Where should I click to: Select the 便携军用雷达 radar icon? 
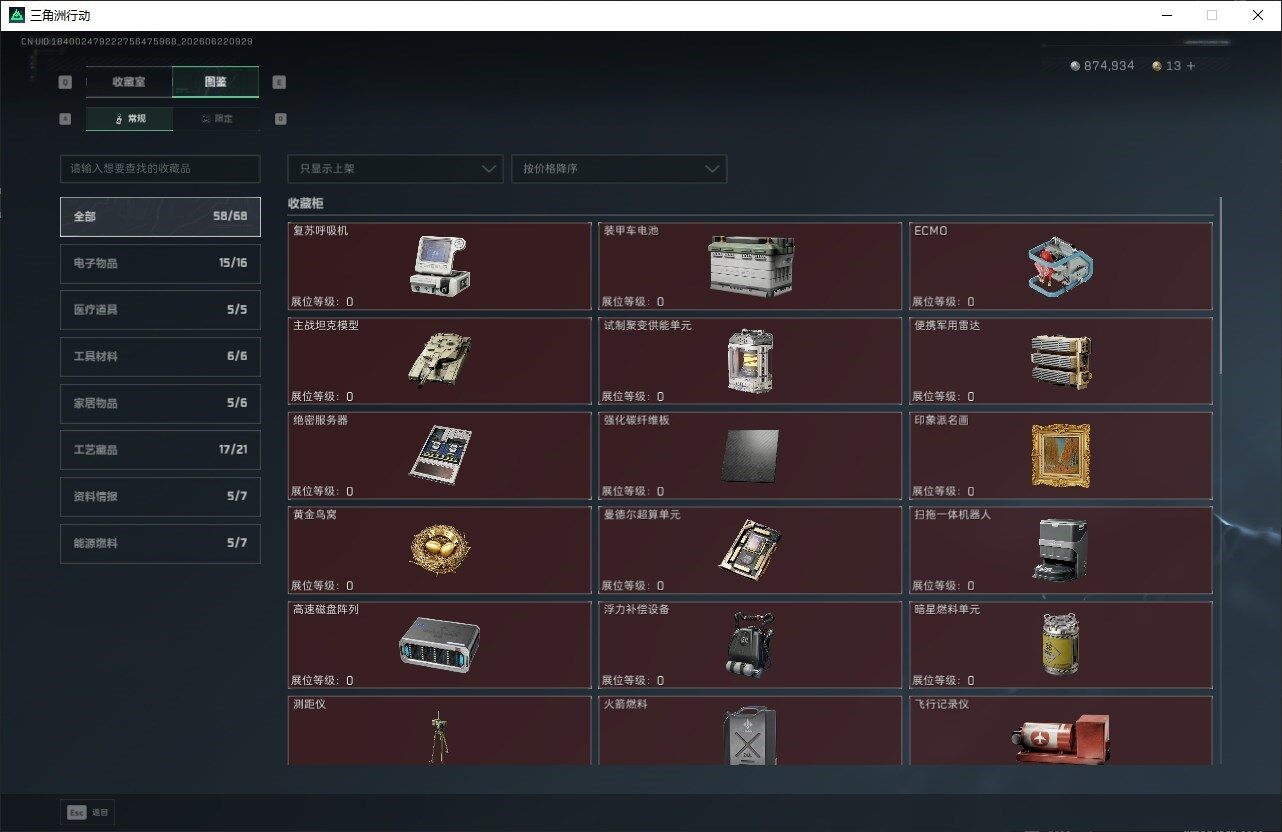(x=1060, y=360)
